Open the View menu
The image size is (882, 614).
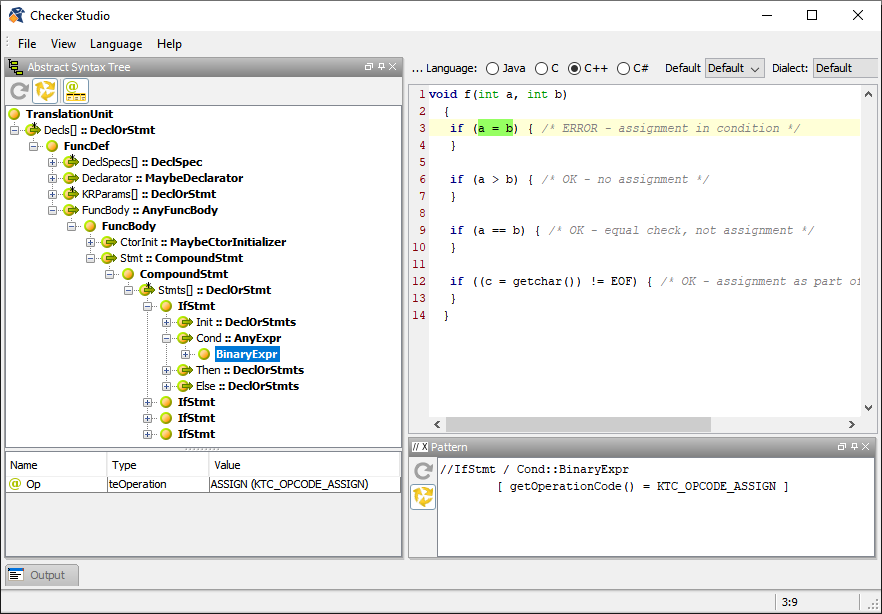(63, 44)
